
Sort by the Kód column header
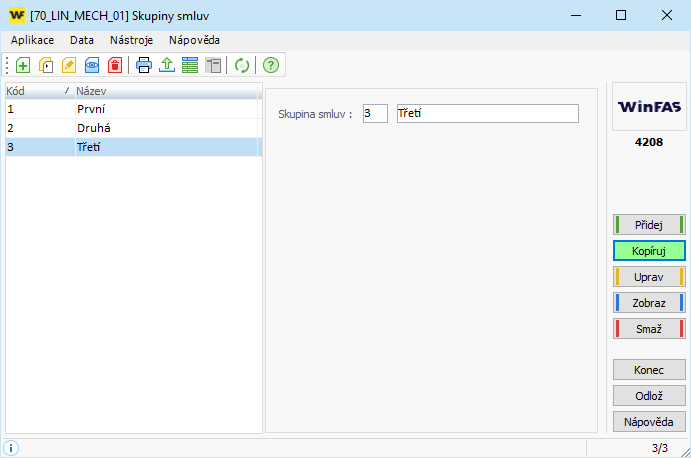click(40, 91)
